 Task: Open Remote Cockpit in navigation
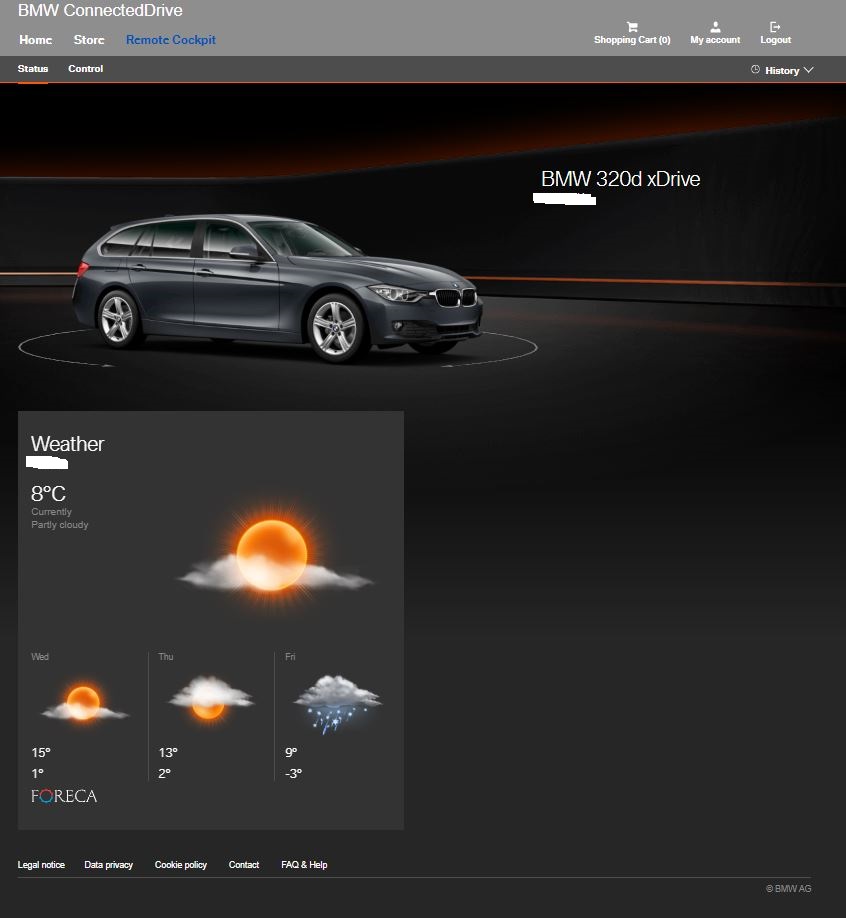click(170, 40)
